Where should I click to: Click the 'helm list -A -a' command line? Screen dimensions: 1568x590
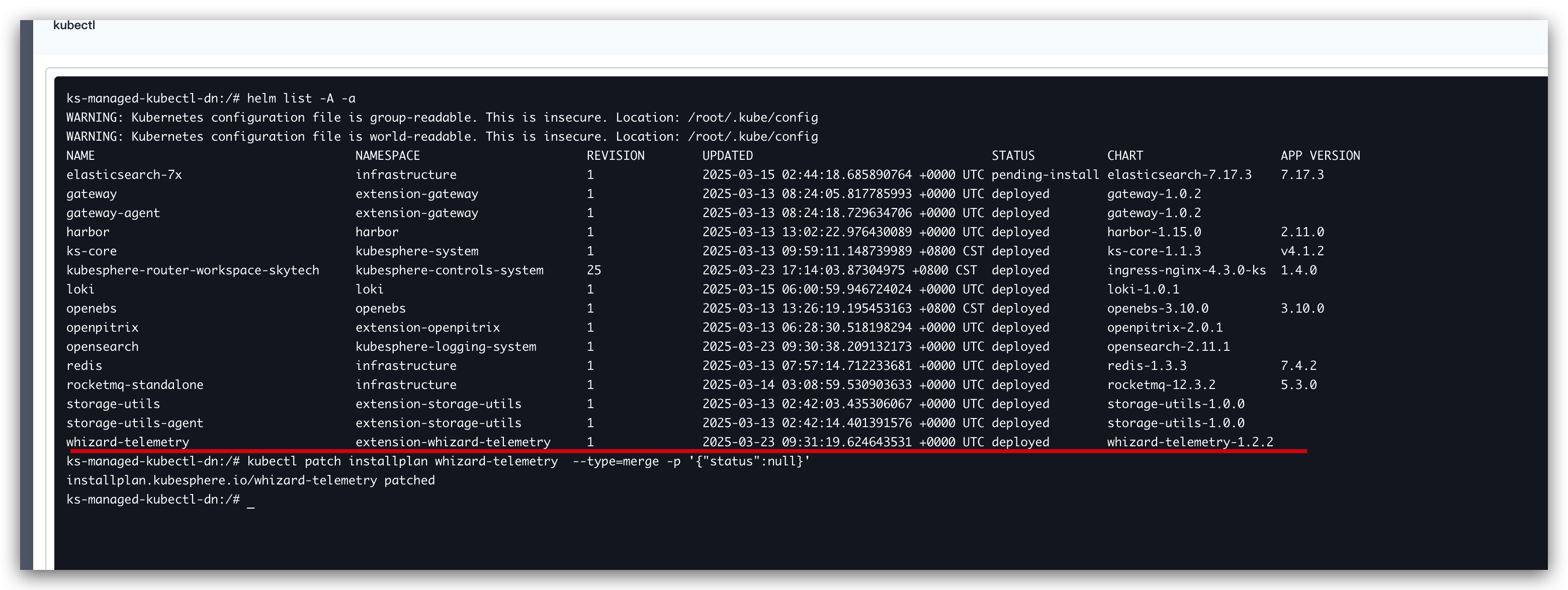click(211, 99)
